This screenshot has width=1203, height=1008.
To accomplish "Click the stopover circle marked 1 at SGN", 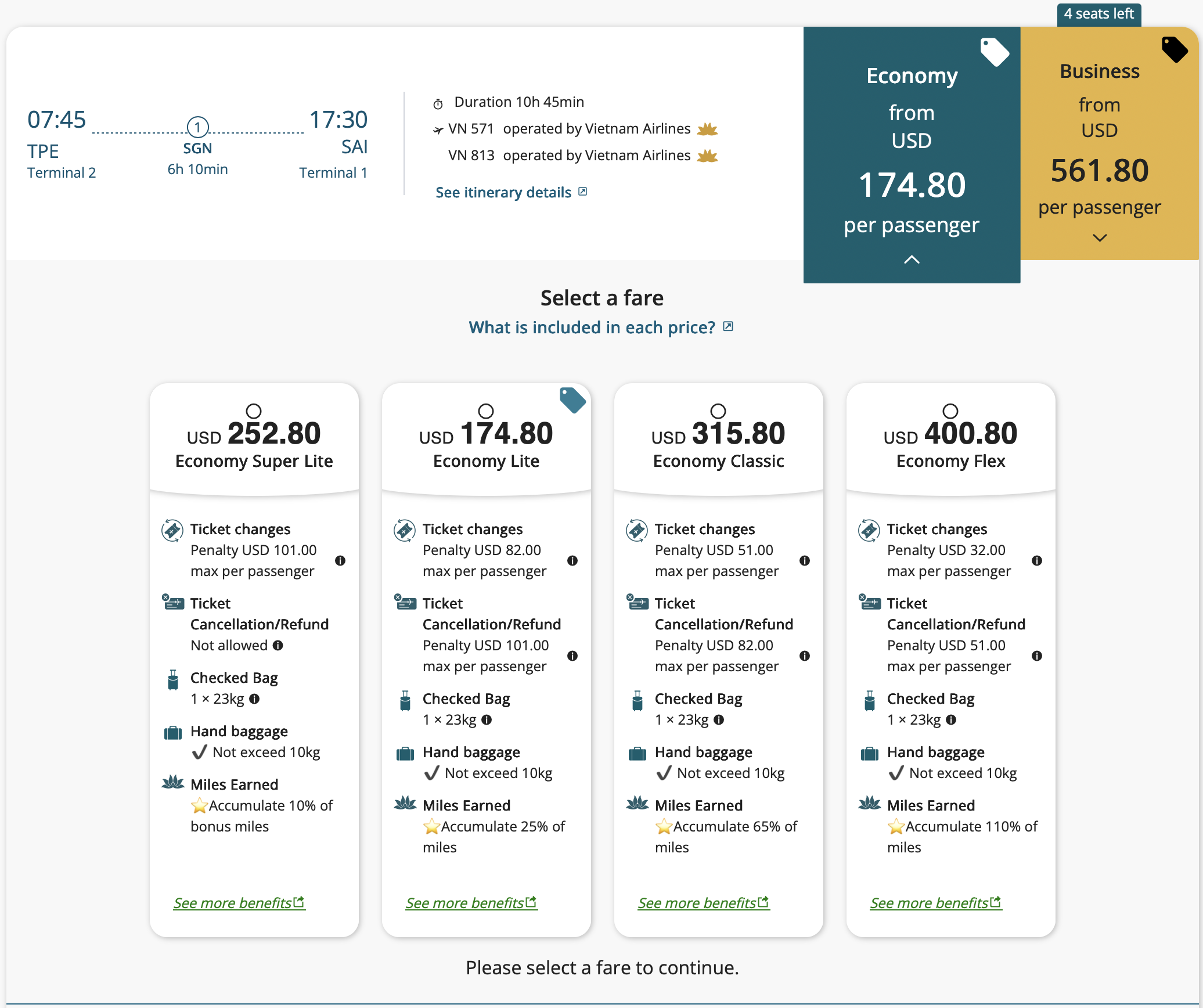I will 197,127.
